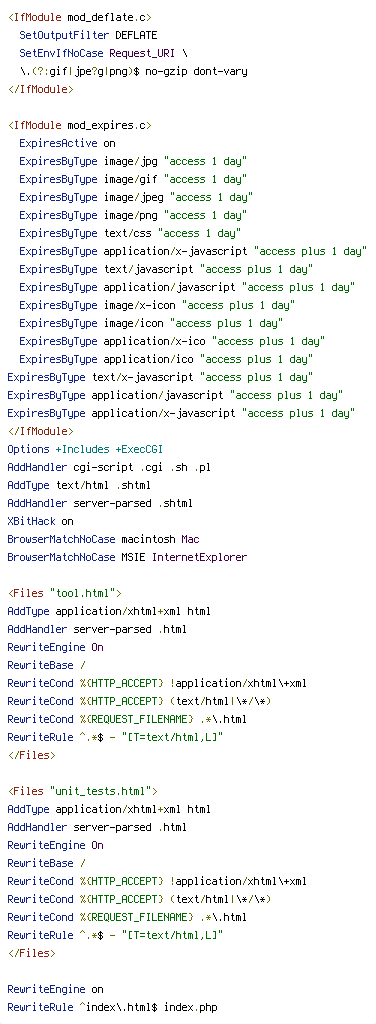The height and width of the screenshot is (1024, 376).
Task: Click "BrowserMatchNoCase macintosh Mac" line
Action: (103, 539)
